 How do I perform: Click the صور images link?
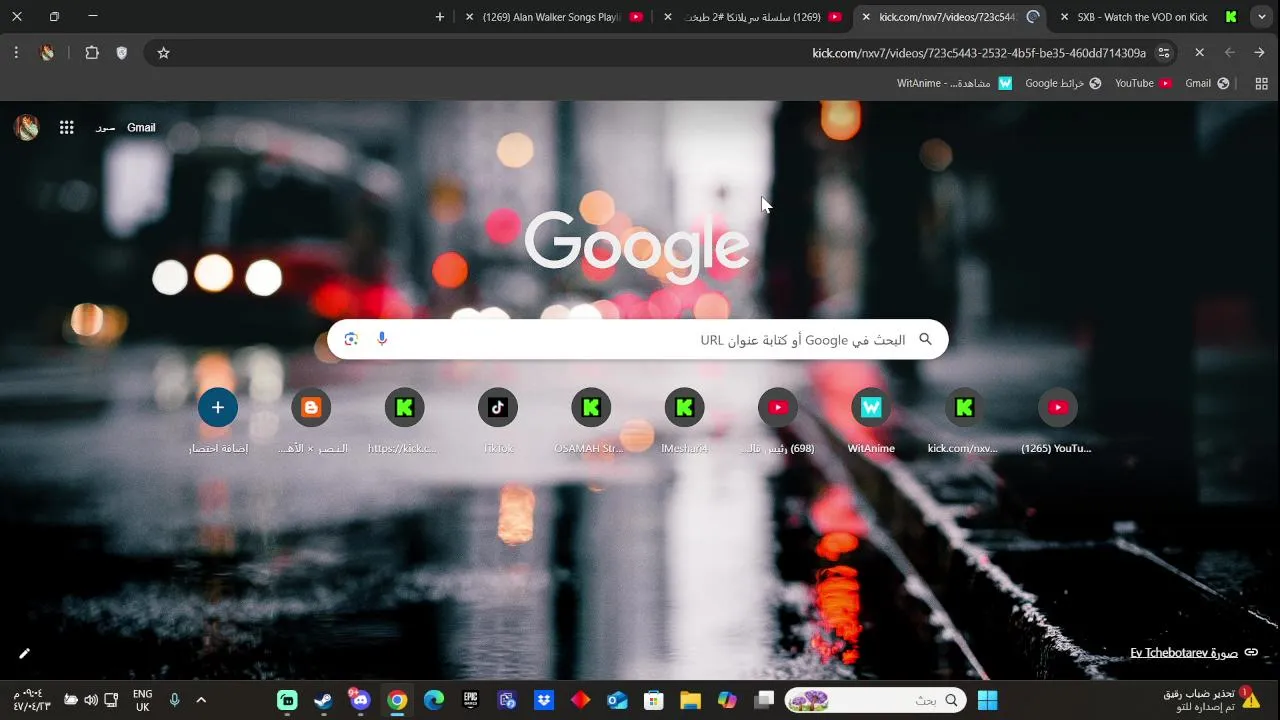click(x=105, y=128)
